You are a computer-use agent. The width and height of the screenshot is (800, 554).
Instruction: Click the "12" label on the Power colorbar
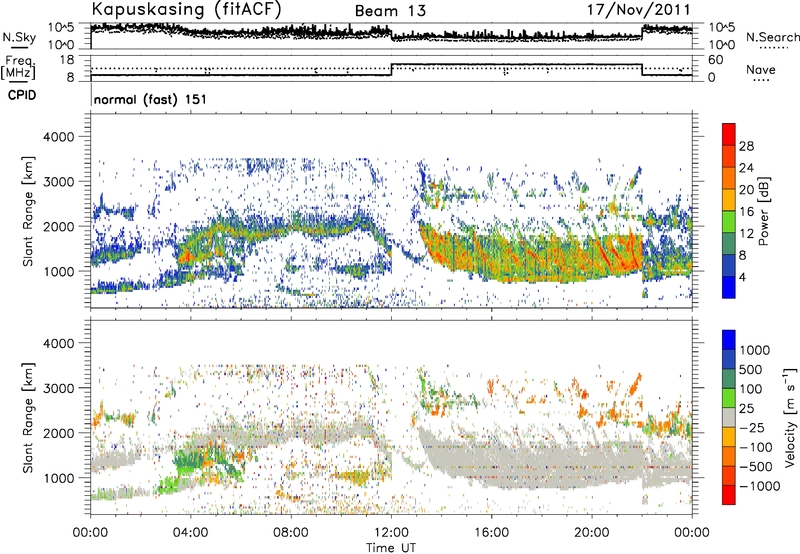point(746,234)
